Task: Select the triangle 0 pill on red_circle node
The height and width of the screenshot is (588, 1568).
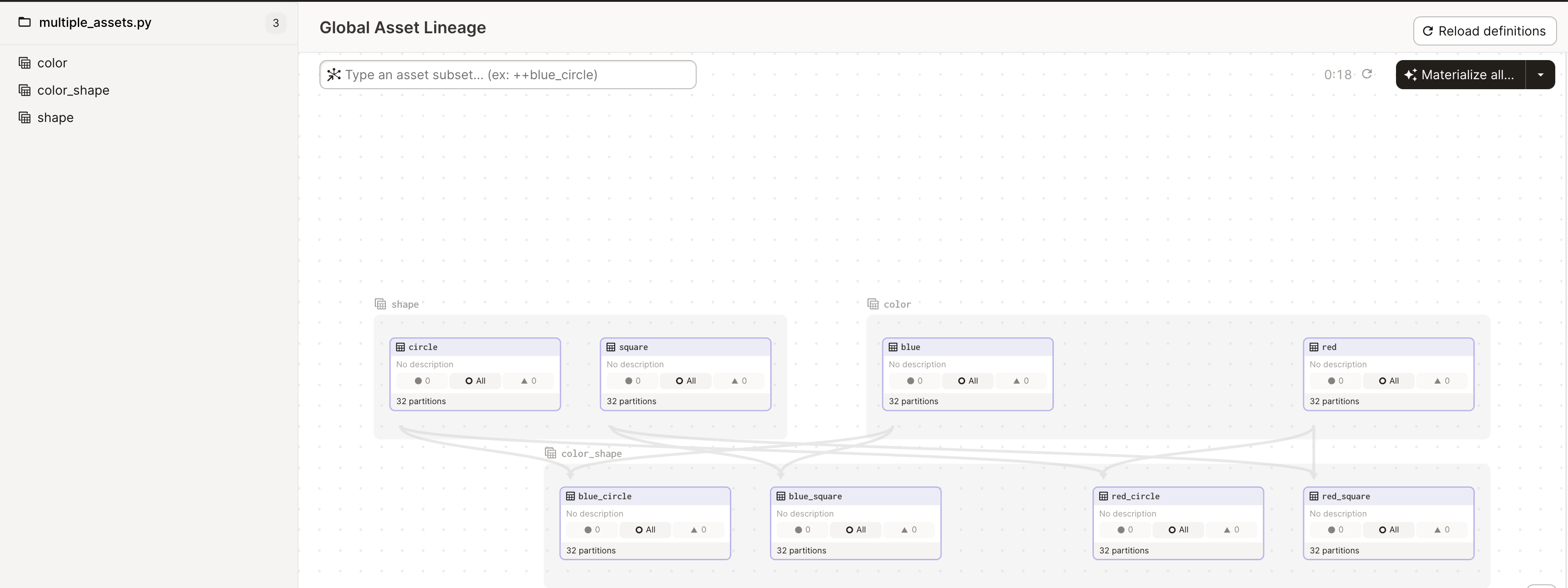Action: [x=1231, y=530]
